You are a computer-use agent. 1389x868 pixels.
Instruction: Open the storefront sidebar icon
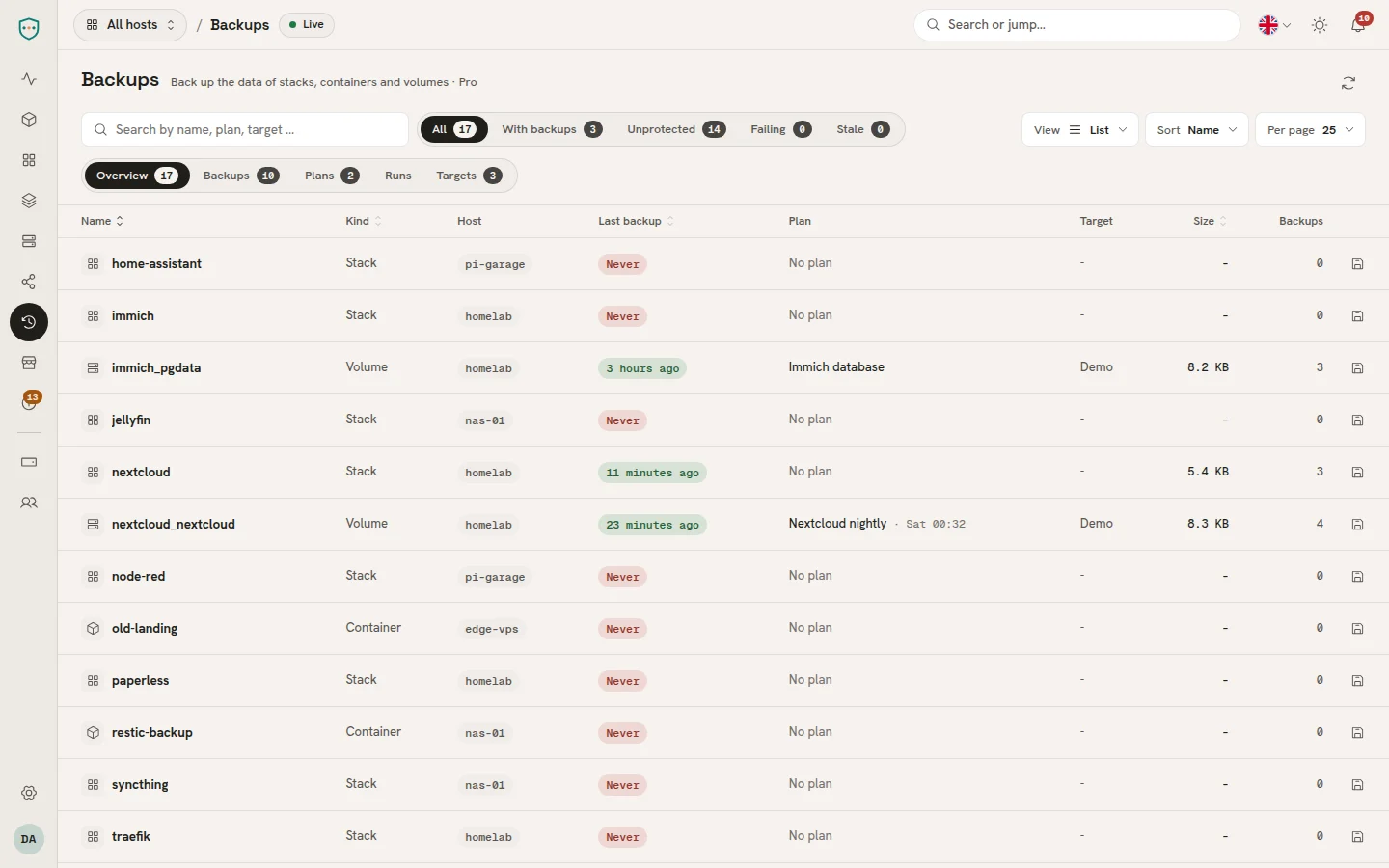[x=29, y=363]
